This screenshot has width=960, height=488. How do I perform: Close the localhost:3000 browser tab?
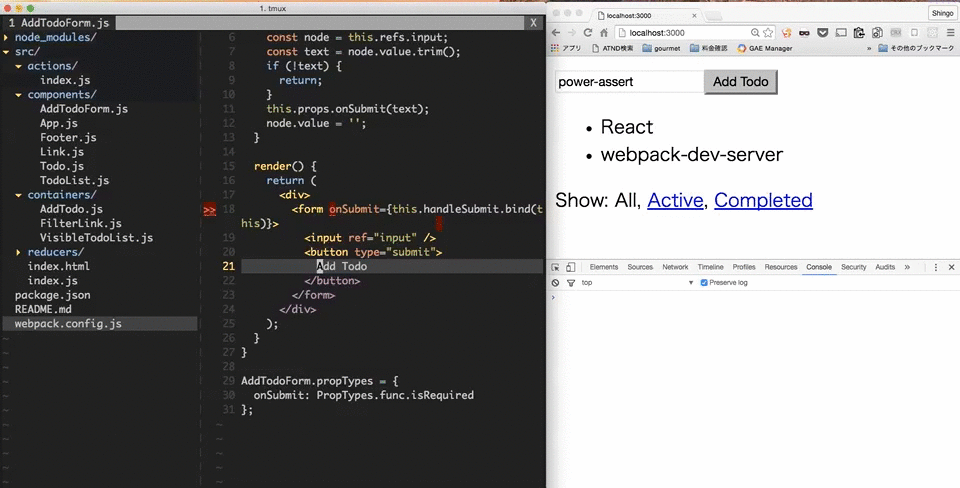(x=696, y=15)
